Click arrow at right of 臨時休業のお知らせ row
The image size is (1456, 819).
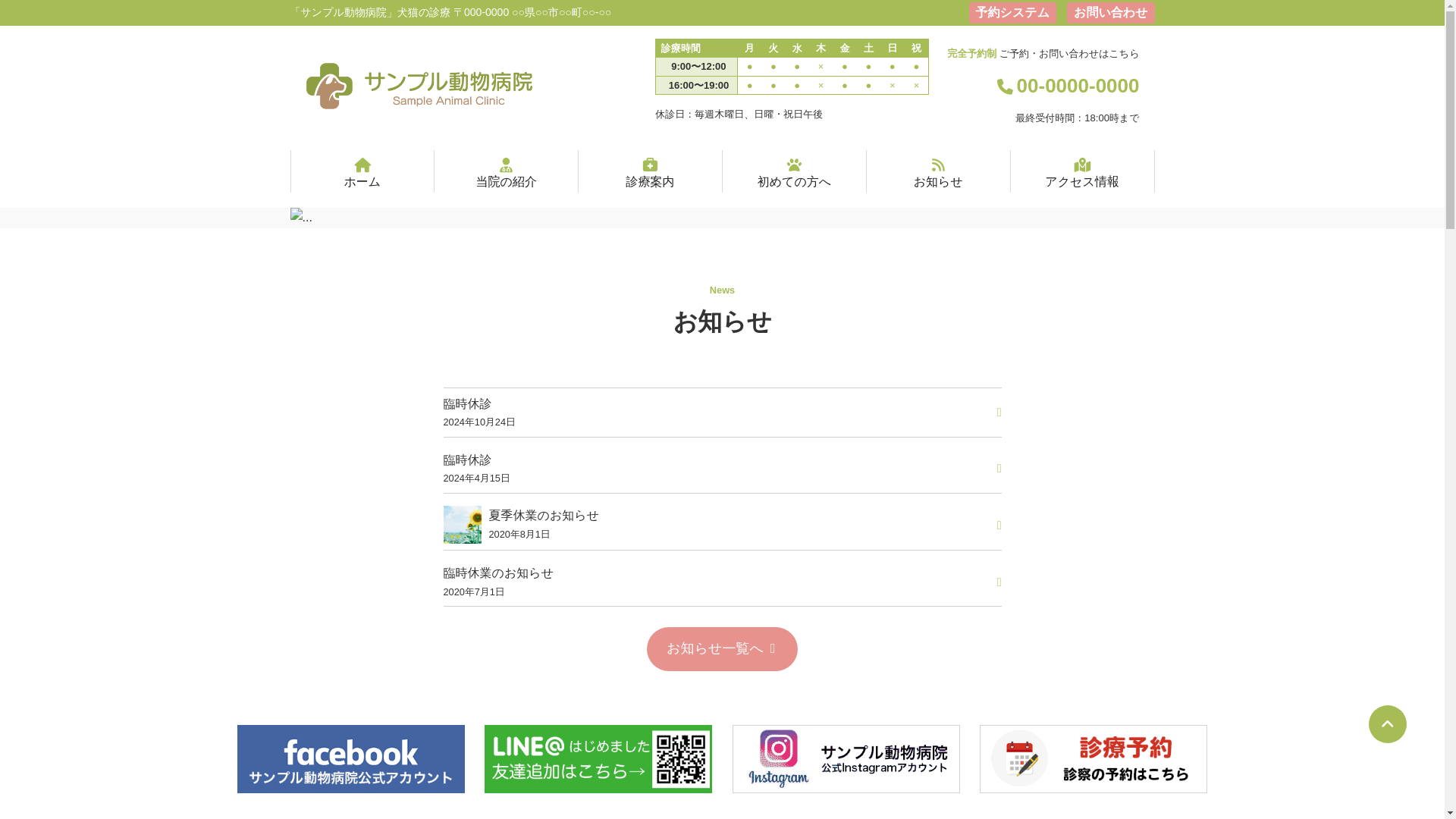999,582
